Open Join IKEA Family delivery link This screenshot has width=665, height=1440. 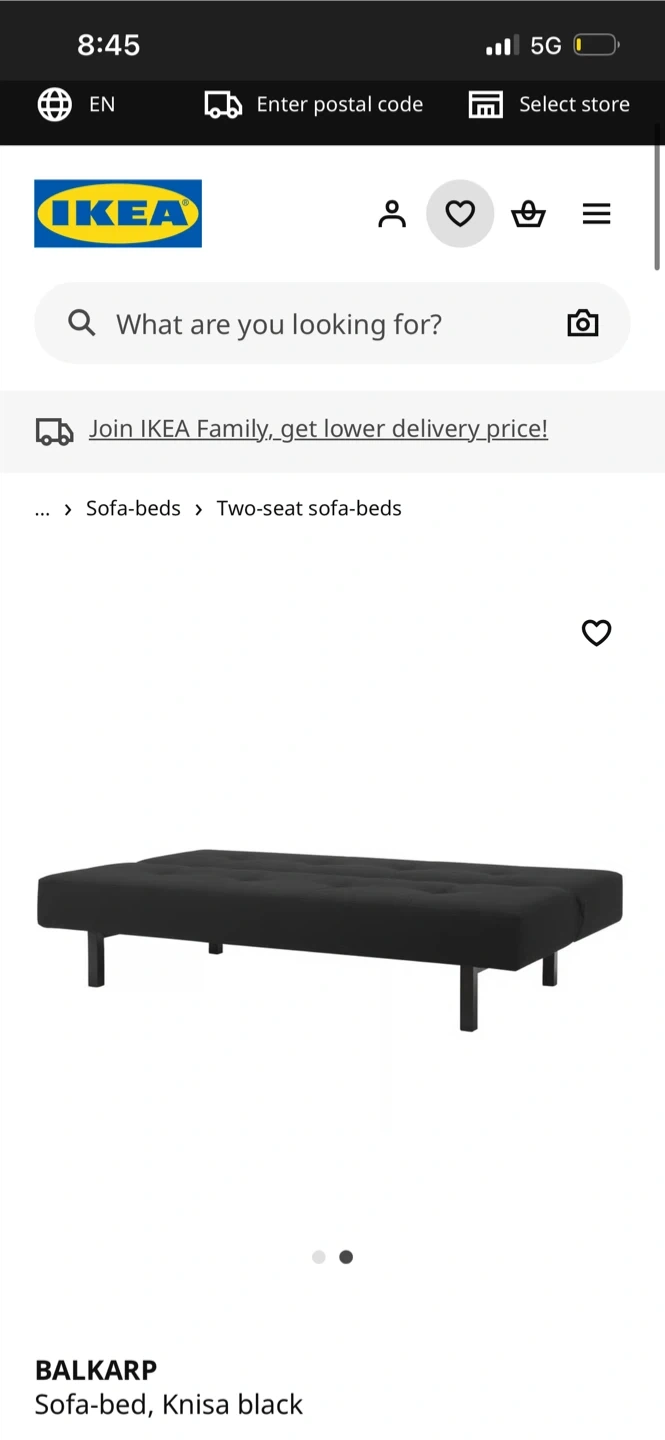[x=318, y=429]
